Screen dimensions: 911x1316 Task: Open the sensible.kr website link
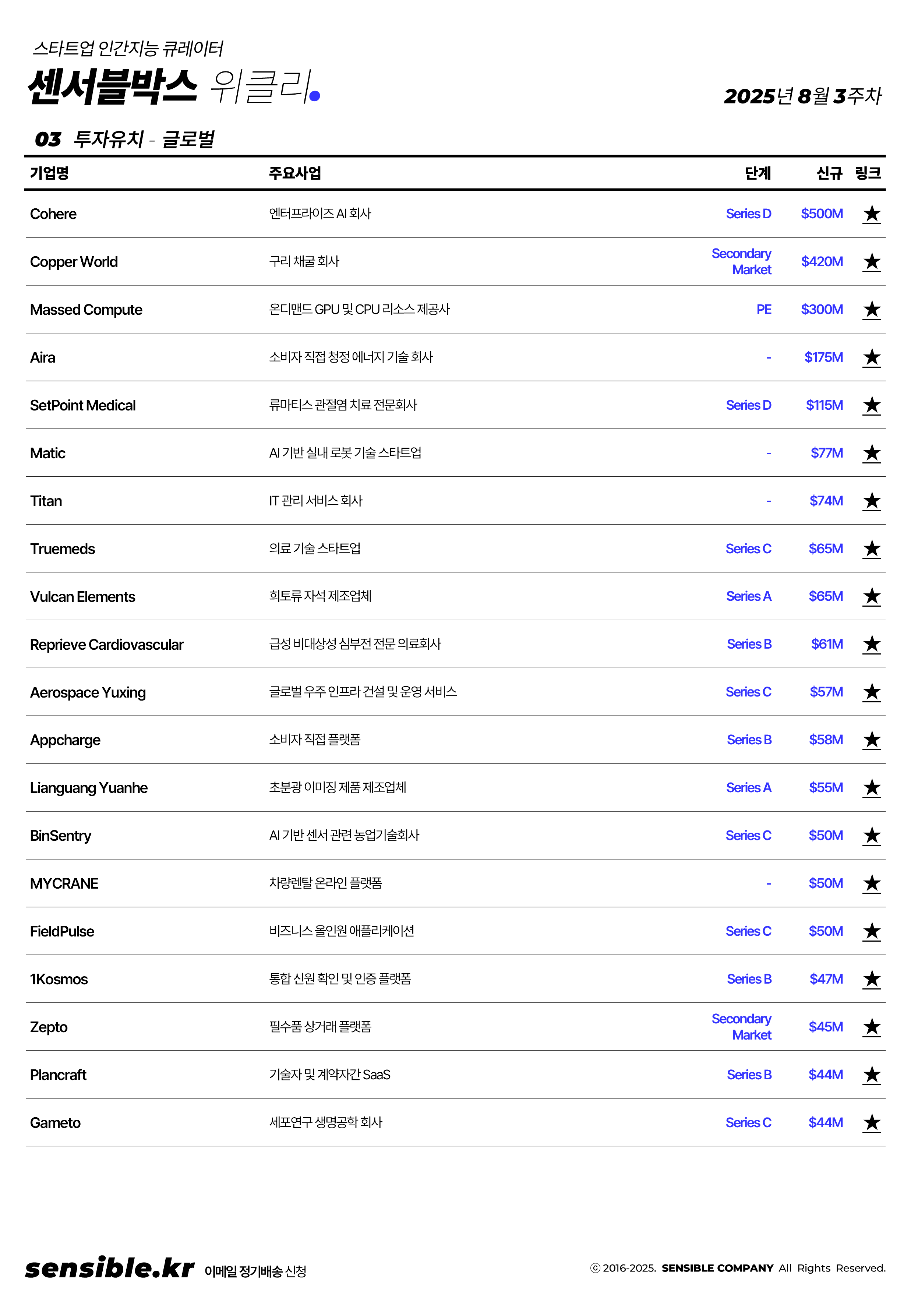[110, 1267]
